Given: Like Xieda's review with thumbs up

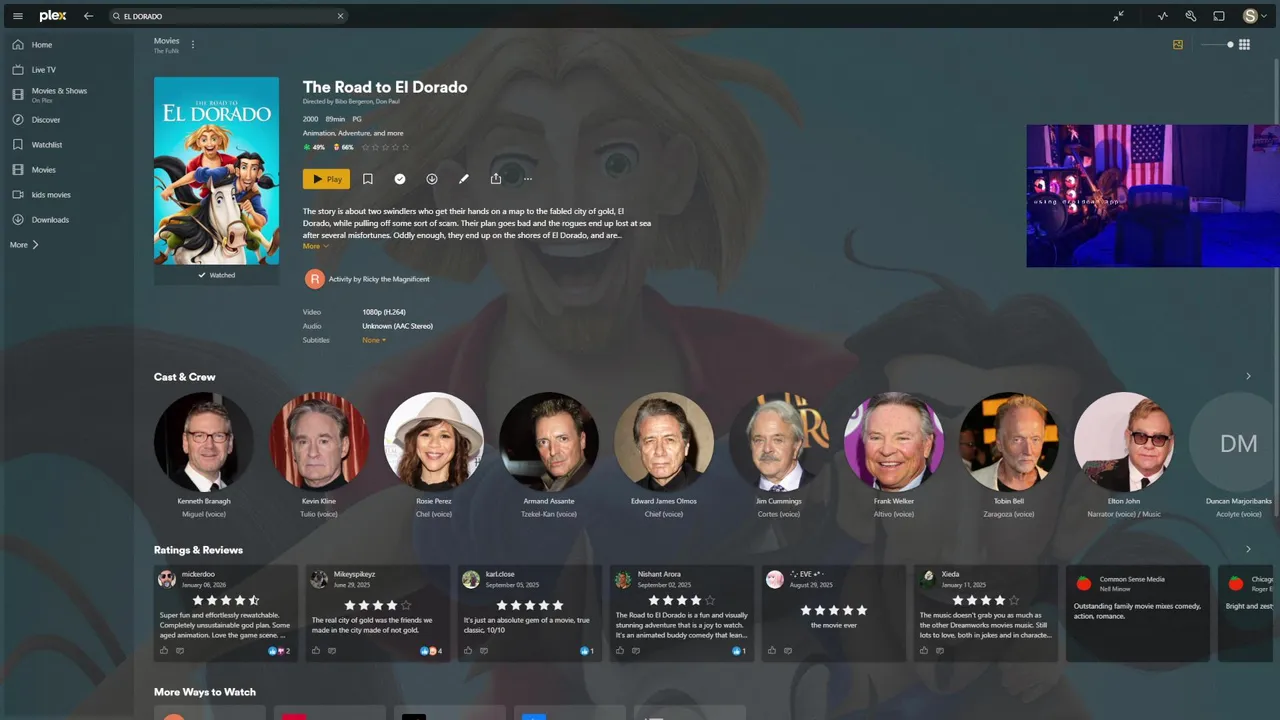Looking at the screenshot, I should click(924, 651).
